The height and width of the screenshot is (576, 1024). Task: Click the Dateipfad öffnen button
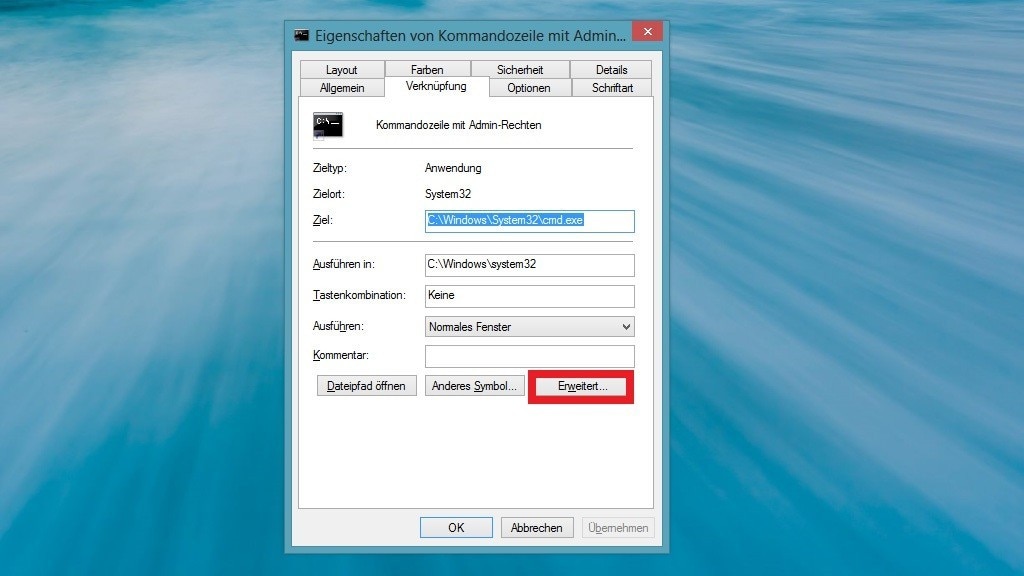pos(366,385)
